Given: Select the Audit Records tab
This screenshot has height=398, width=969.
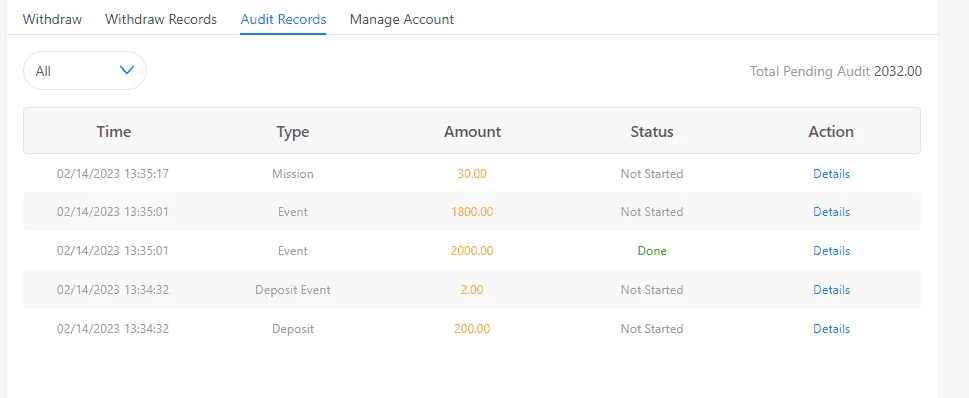Looking at the screenshot, I should point(283,19).
